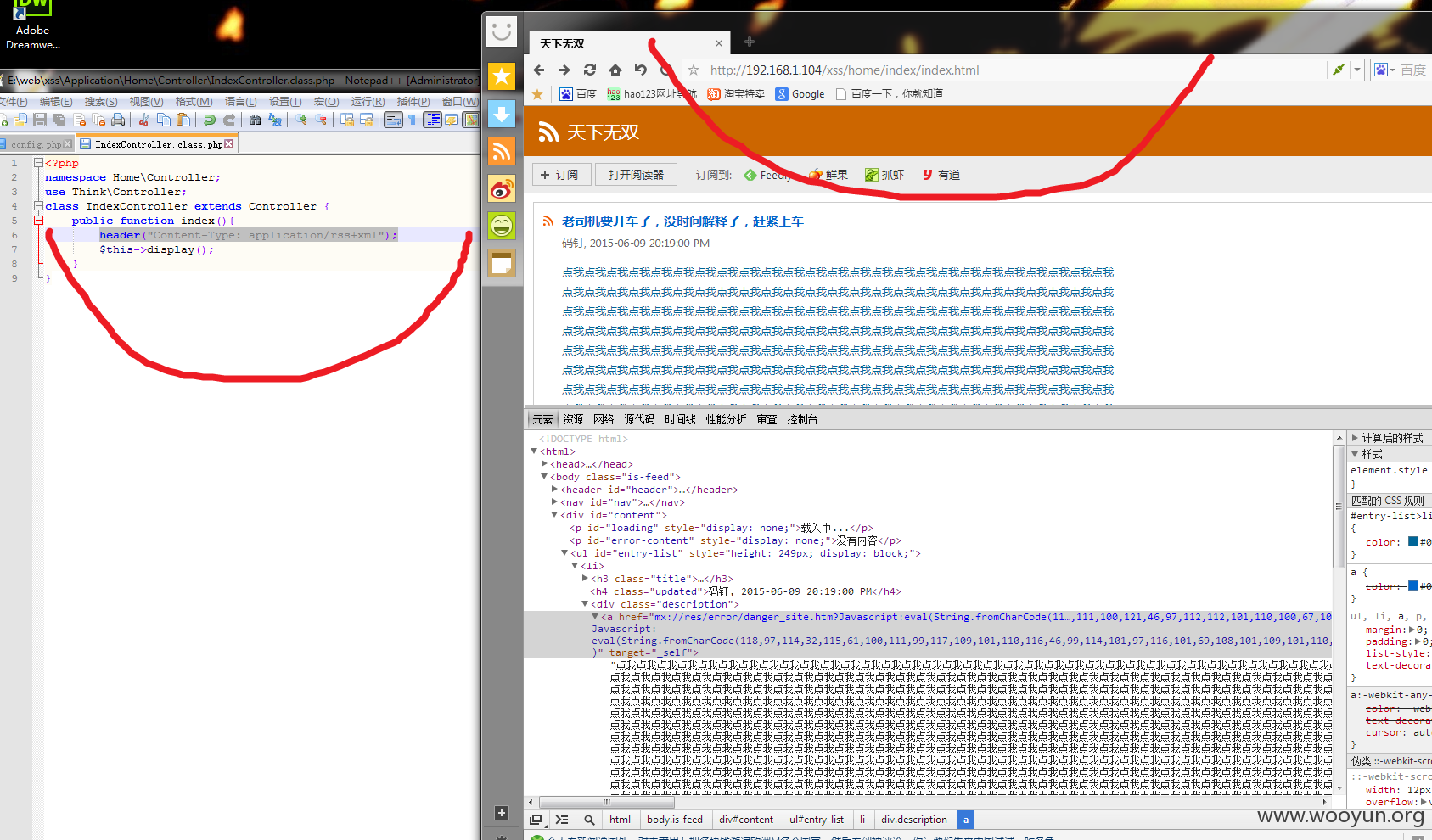This screenshot has height=840, width=1432.
Task: Click the 抓虾 subscribe-to link
Action: (884, 175)
